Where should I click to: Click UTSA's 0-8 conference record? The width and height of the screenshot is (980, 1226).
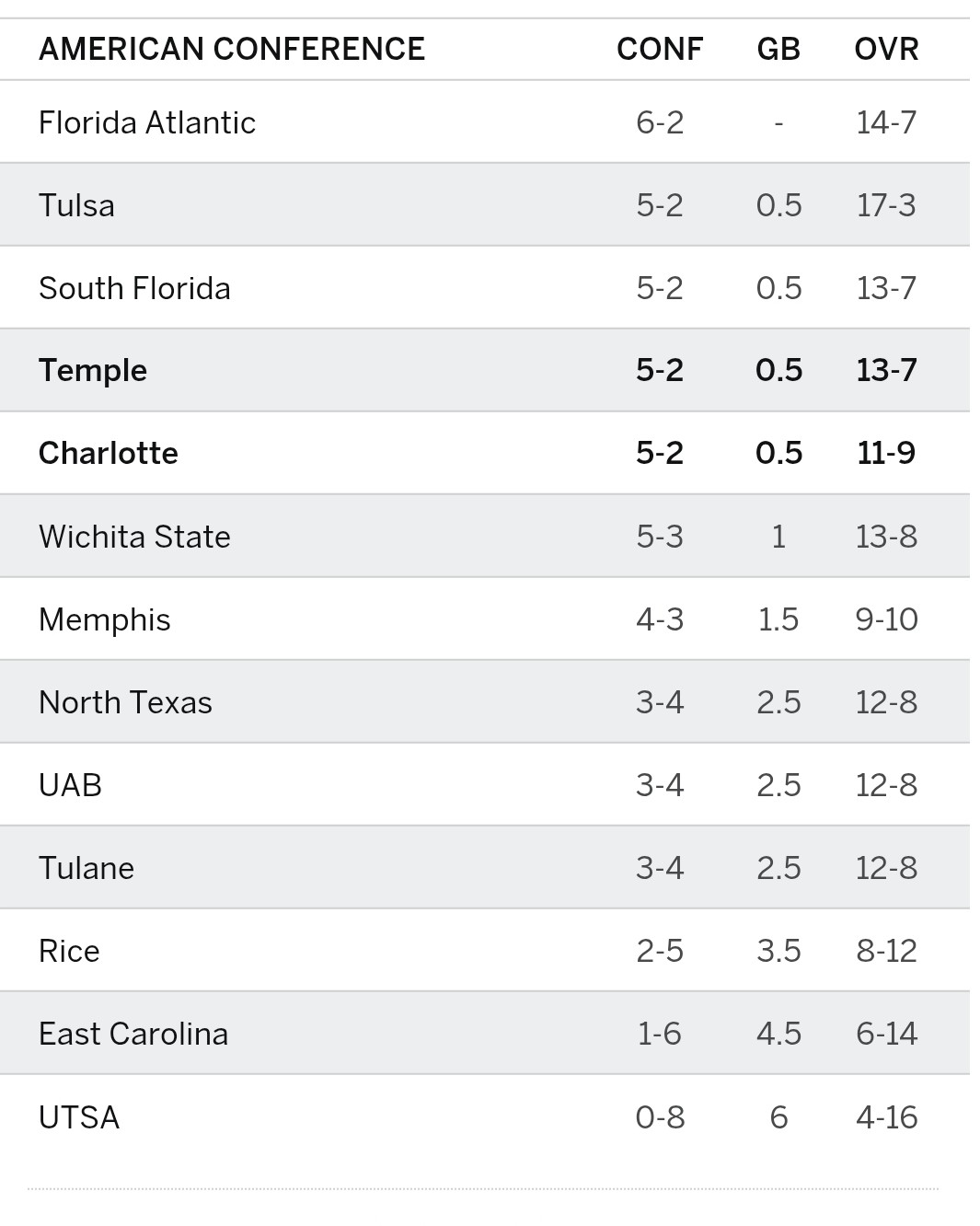[x=660, y=1117]
